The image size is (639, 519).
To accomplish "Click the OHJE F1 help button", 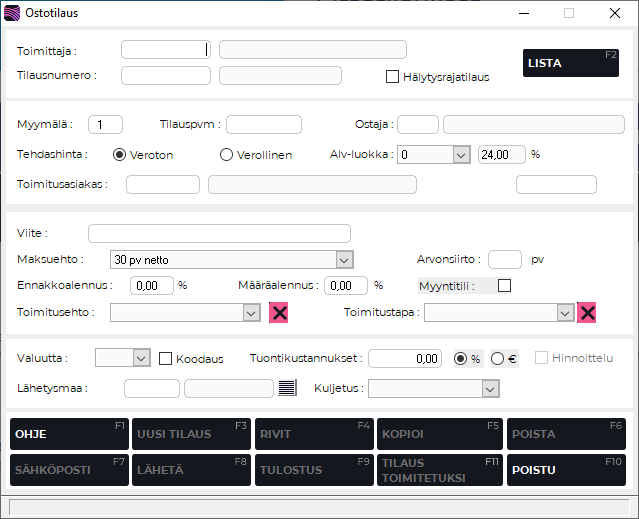I will (x=69, y=434).
